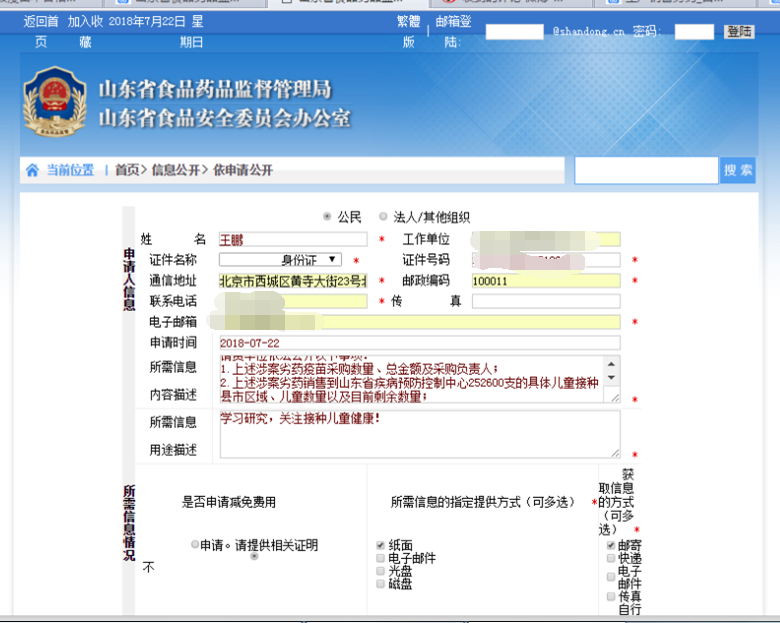Select the 公民 radio button

pyautogui.click(x=327, y=216)
